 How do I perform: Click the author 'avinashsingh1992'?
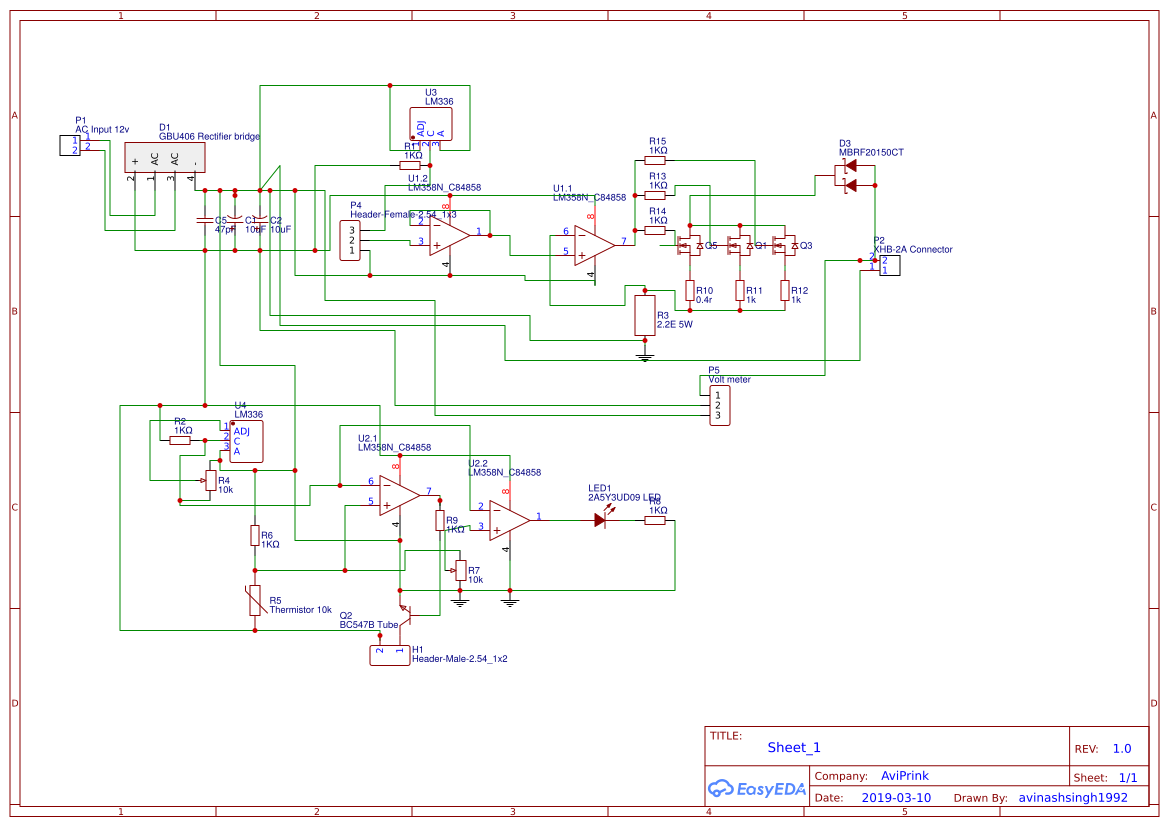point(1073,797)
